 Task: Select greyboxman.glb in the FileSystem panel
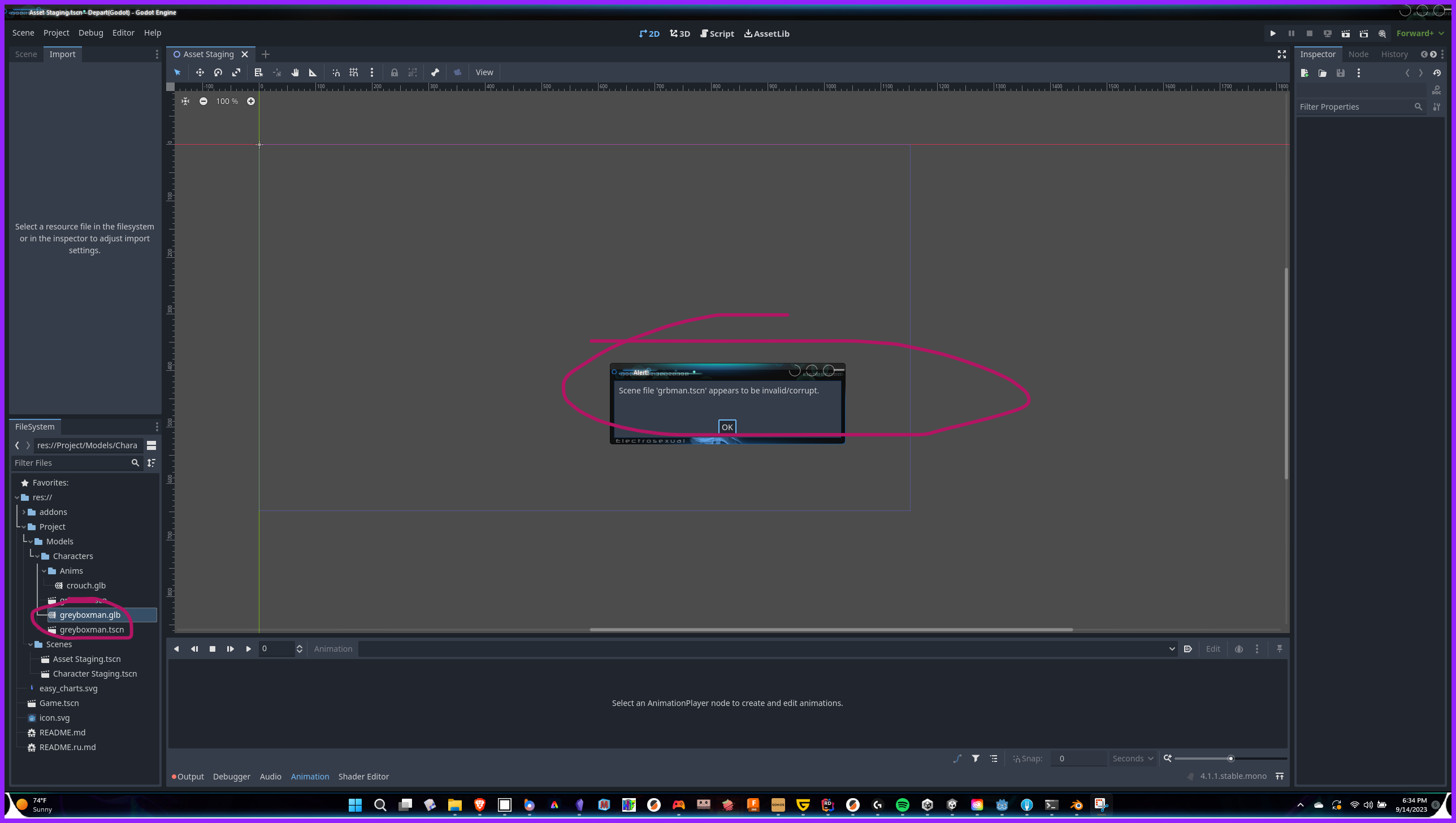coord(90,614)
